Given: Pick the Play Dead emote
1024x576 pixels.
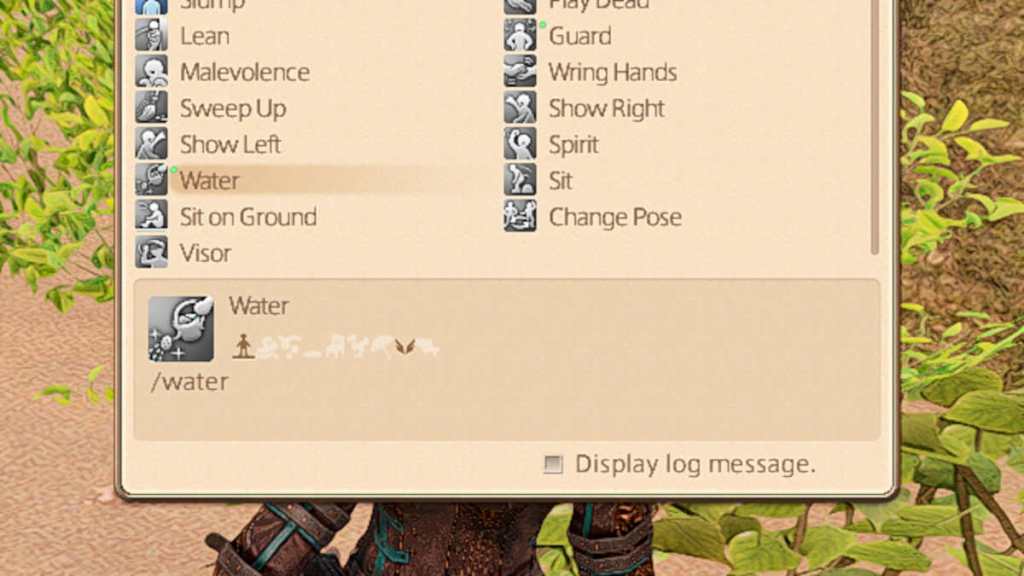Looking at the screenshot, I should point(588,5).
